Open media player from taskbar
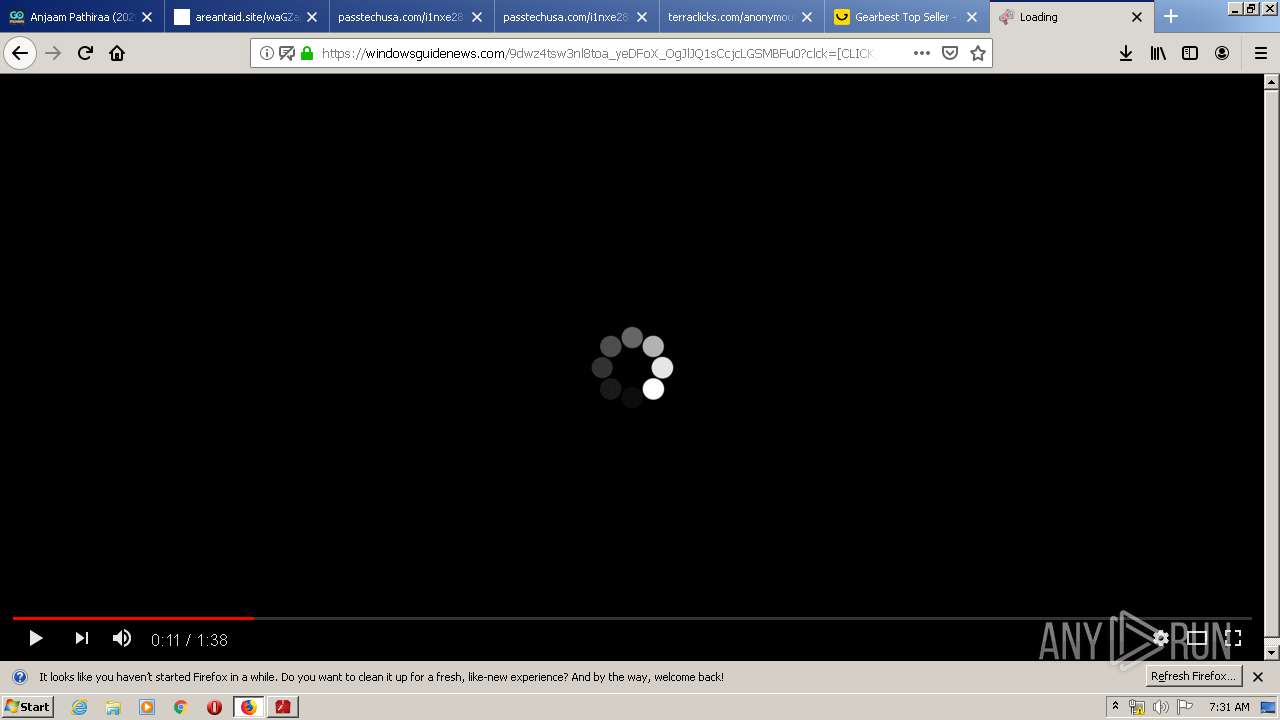Screen dimensions: 1280x720 pyautogui.click(x=147, y=707)
